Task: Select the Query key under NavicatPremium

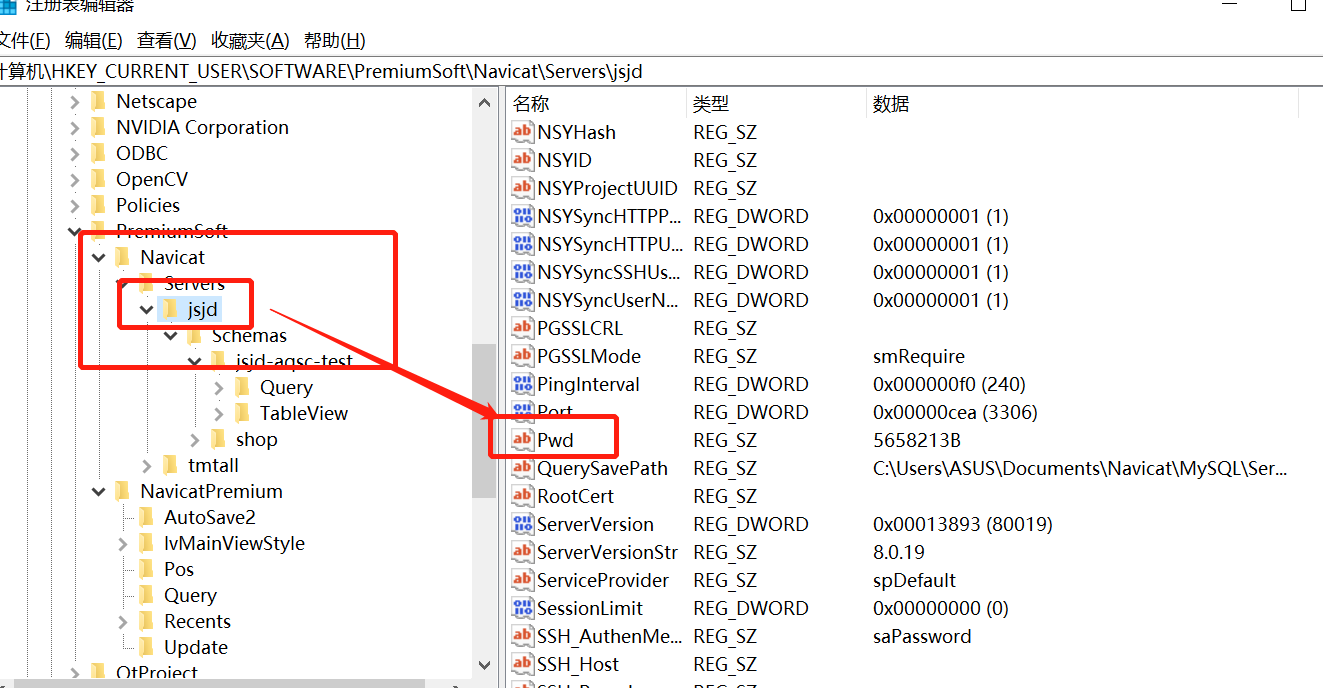Action: click(x=190, y=595)
